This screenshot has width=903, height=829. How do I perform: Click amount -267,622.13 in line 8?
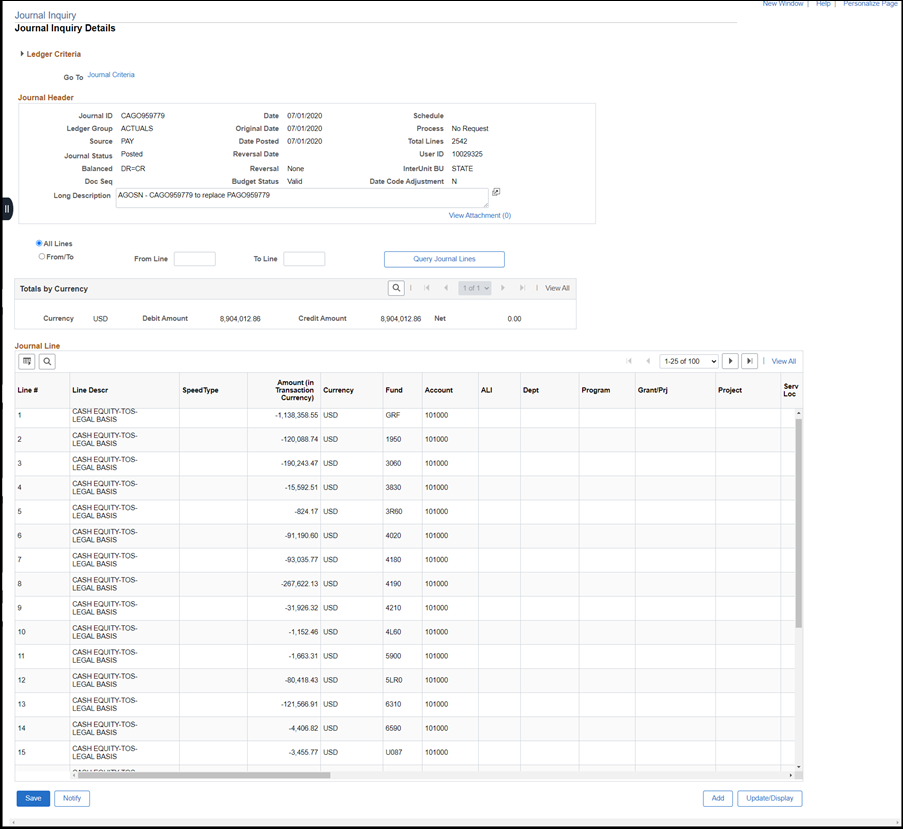299,584
